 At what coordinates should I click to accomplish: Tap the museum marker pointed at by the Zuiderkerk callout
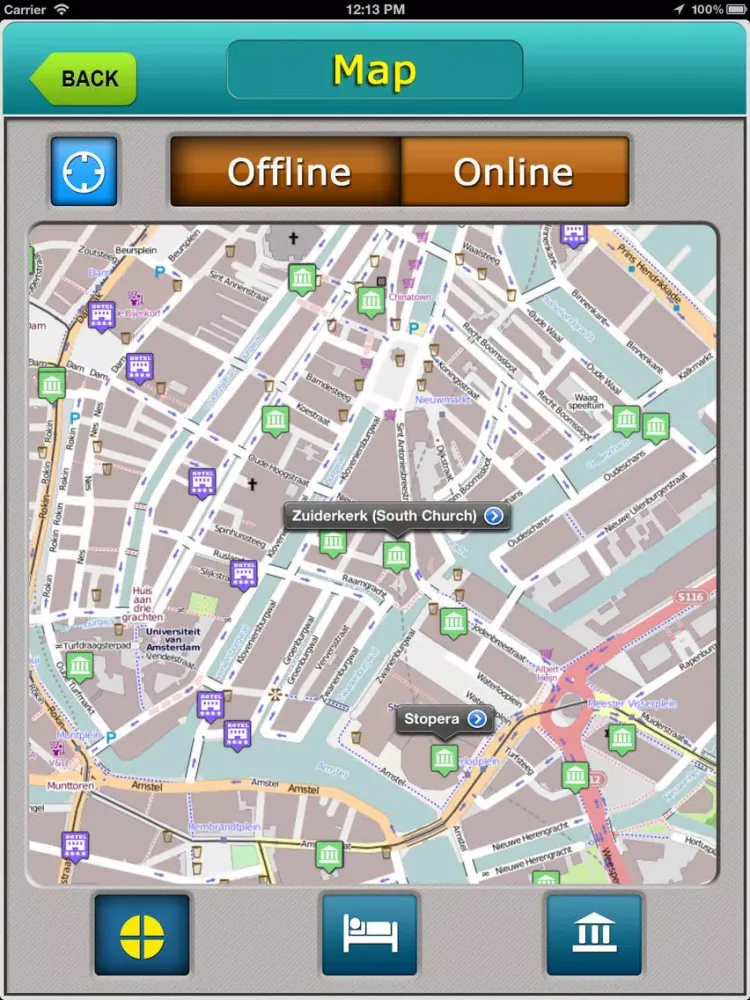(396, 557)
